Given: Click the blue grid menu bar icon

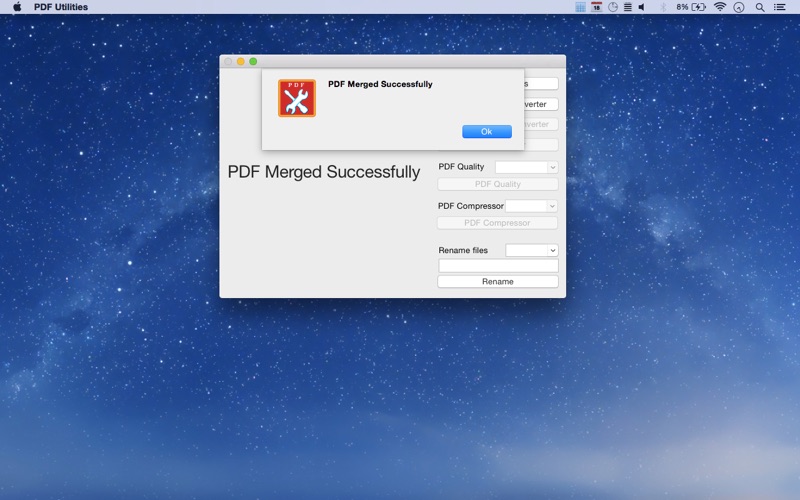Looking at the screenshot, I should click(x=580, y=7).
